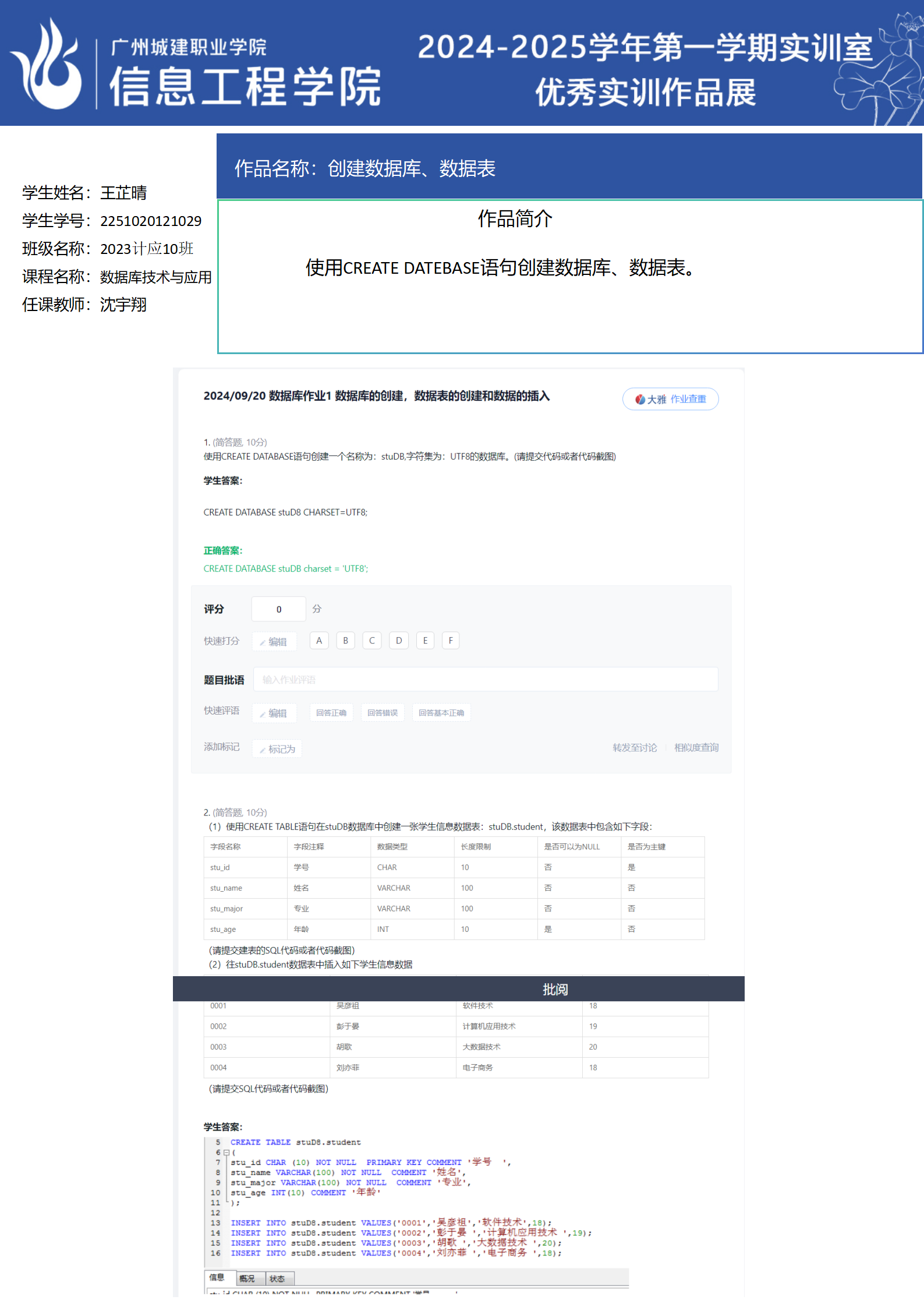Viewport: 924px width, 1307px height.
Task: Click the 评分 score input field
Action: (x=278, y=609)
